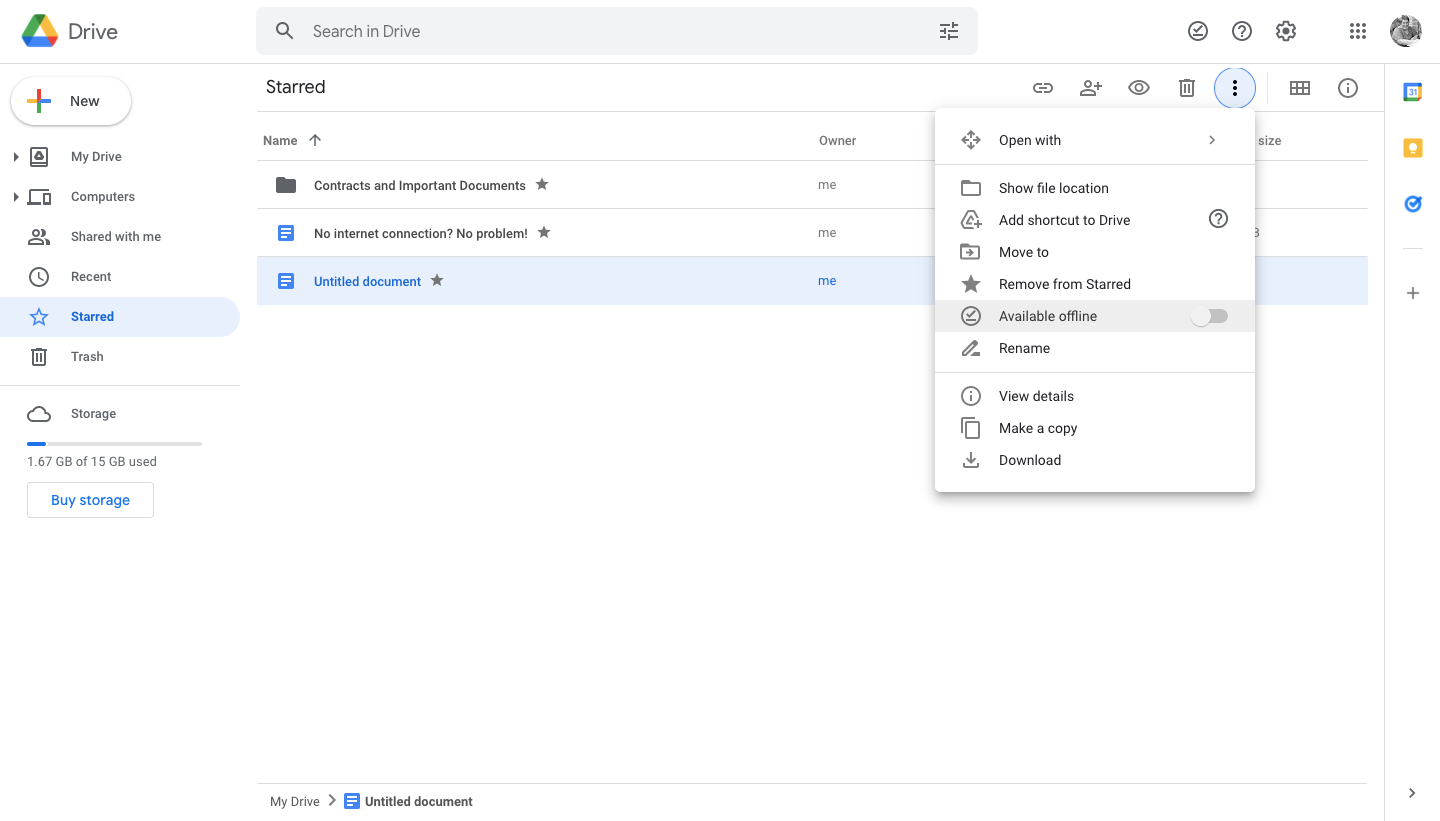Expand Computers in the sidebar
The width and height of the screenshot is (1440, 821).
click(17, 196)
